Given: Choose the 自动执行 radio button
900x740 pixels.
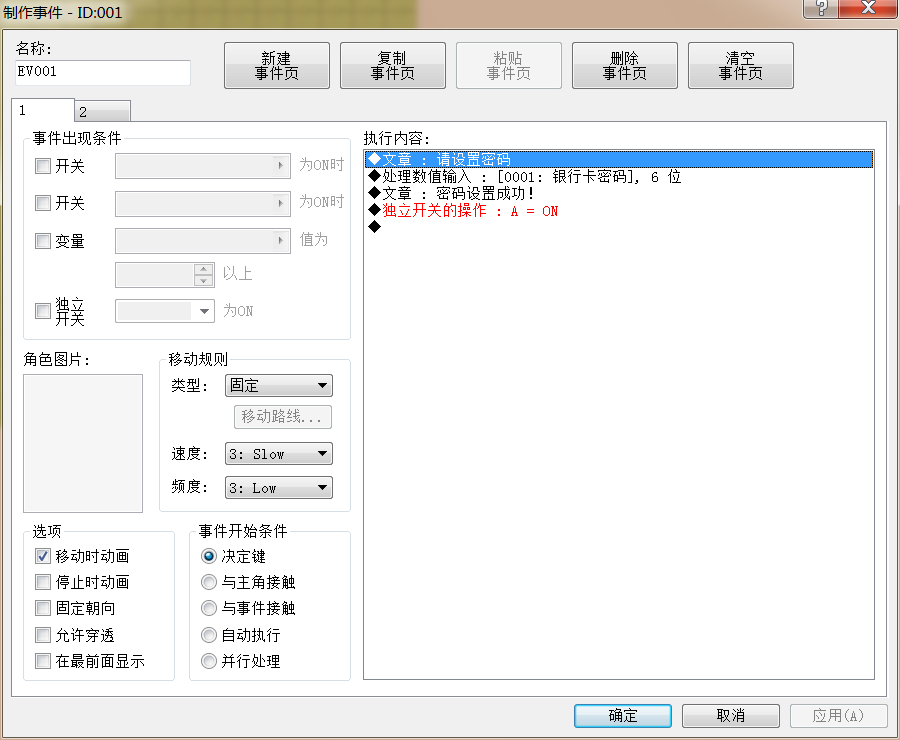Looking at the screenshot, I should 209,635.
